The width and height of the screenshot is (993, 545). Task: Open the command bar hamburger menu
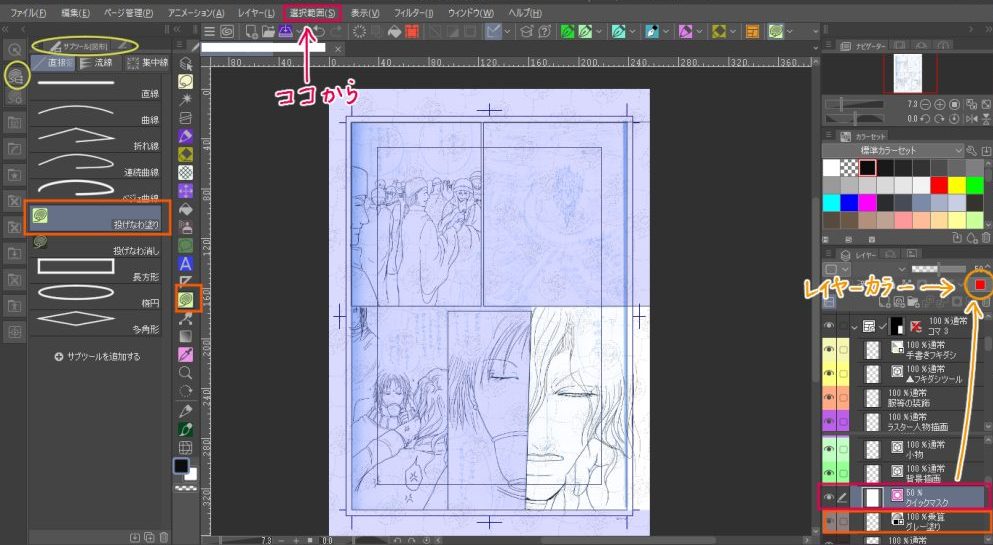coord(209,31)
